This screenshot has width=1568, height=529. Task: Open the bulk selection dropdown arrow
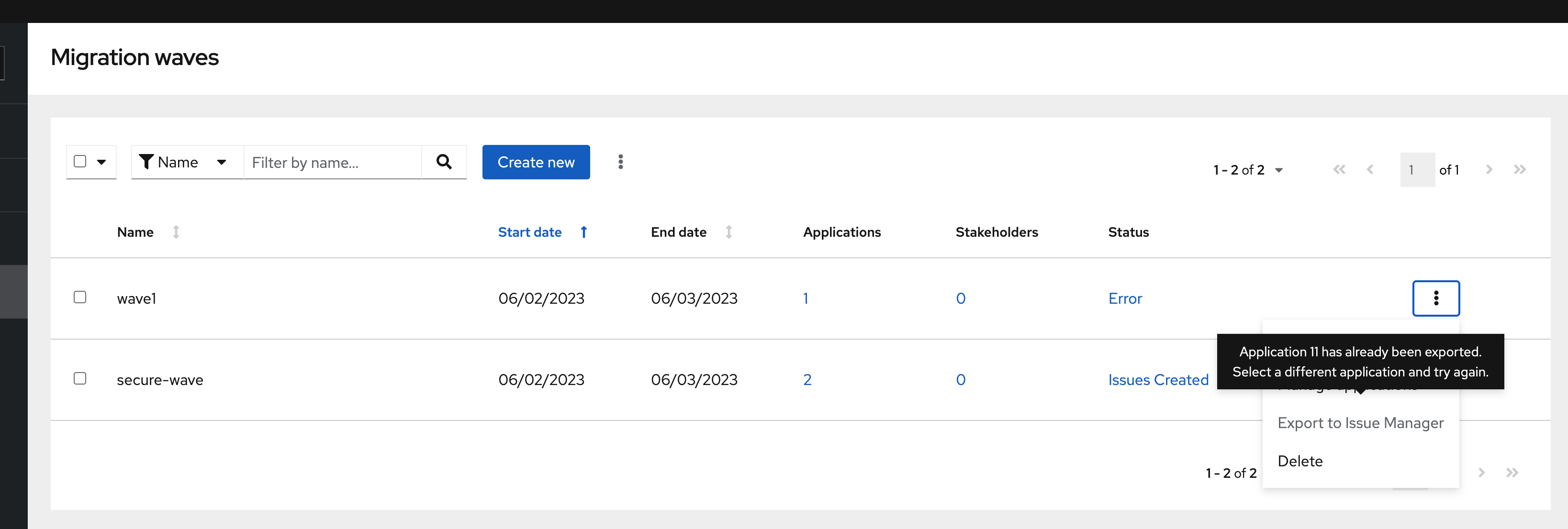point(101,162)
